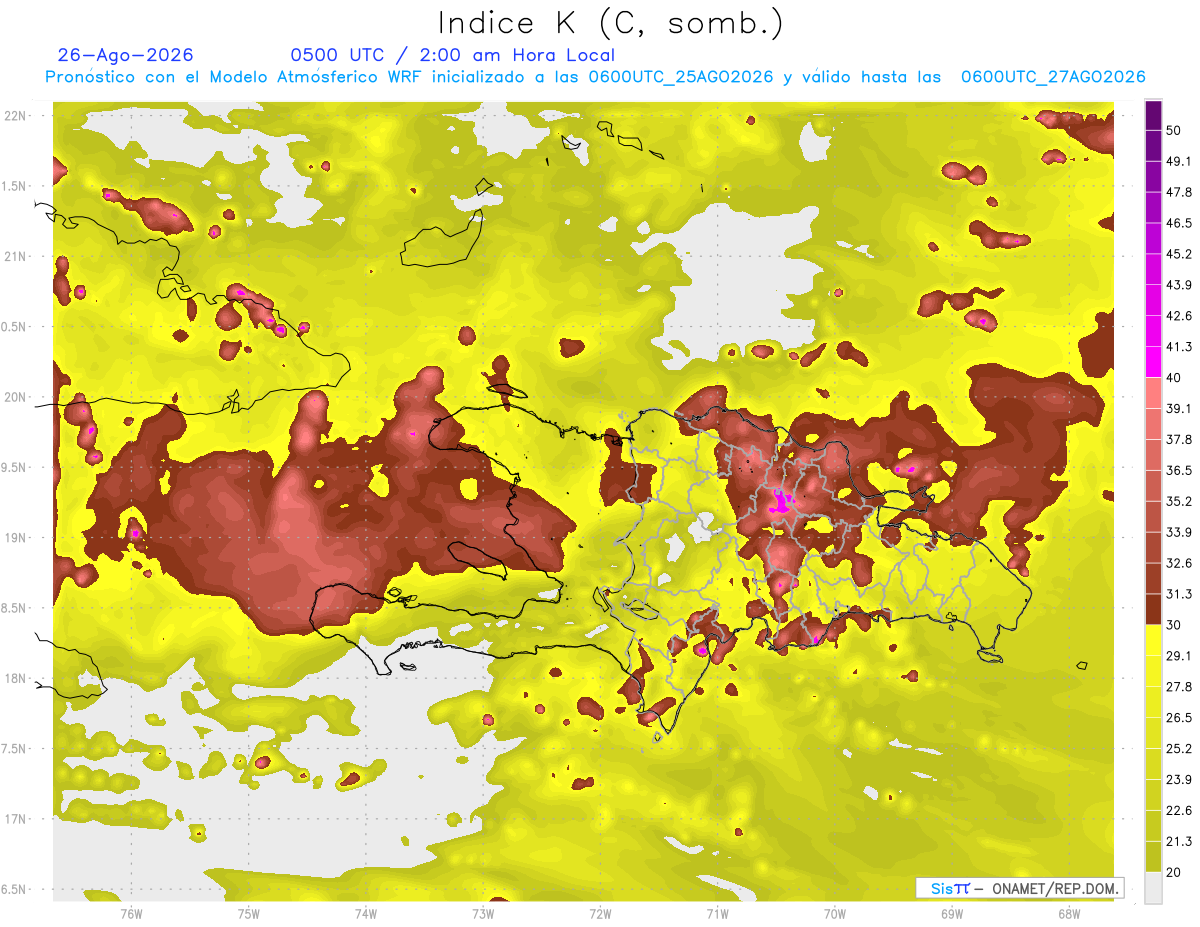The height and width of the screenshot is (927, 1200).
Task: Click the 6.5N latitude label
Action: pyautogui.click(x=14, y=889)
